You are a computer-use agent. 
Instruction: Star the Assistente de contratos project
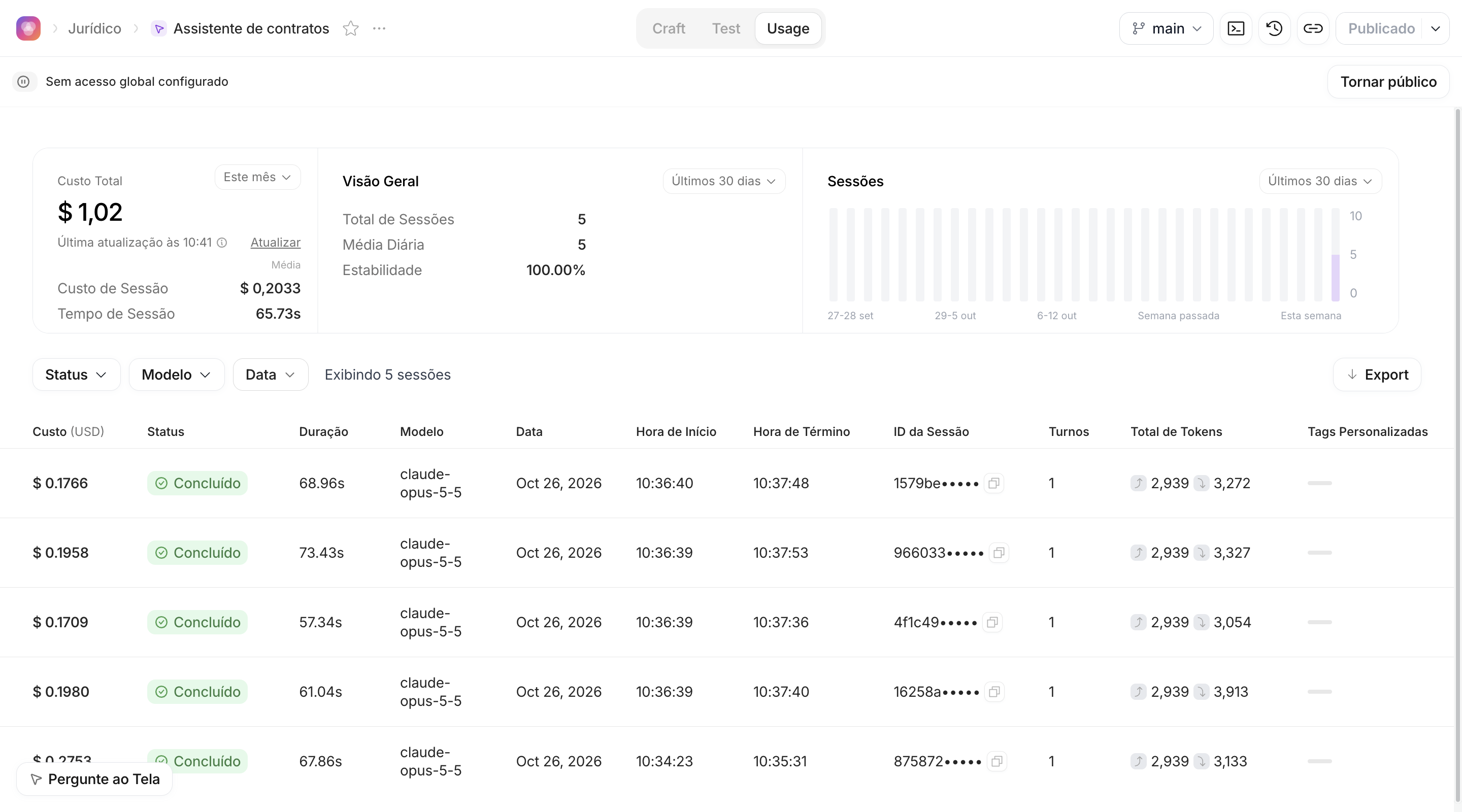pyautogui.click(x=351, y=28)
